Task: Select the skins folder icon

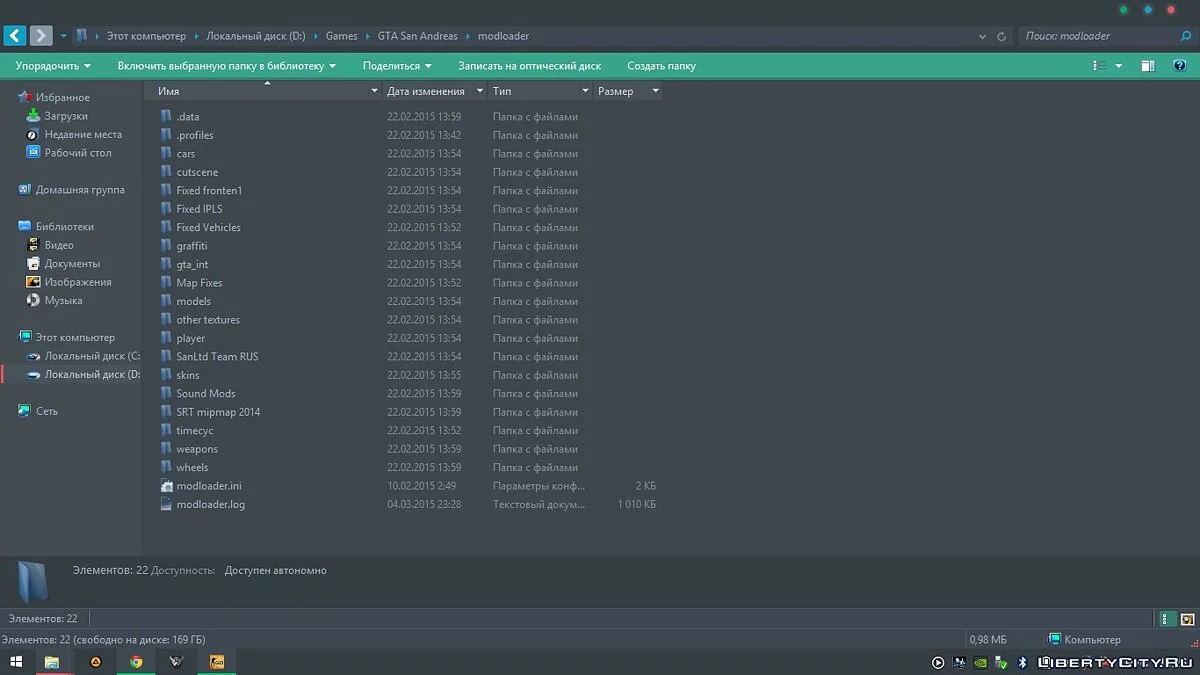Action: 167,376
